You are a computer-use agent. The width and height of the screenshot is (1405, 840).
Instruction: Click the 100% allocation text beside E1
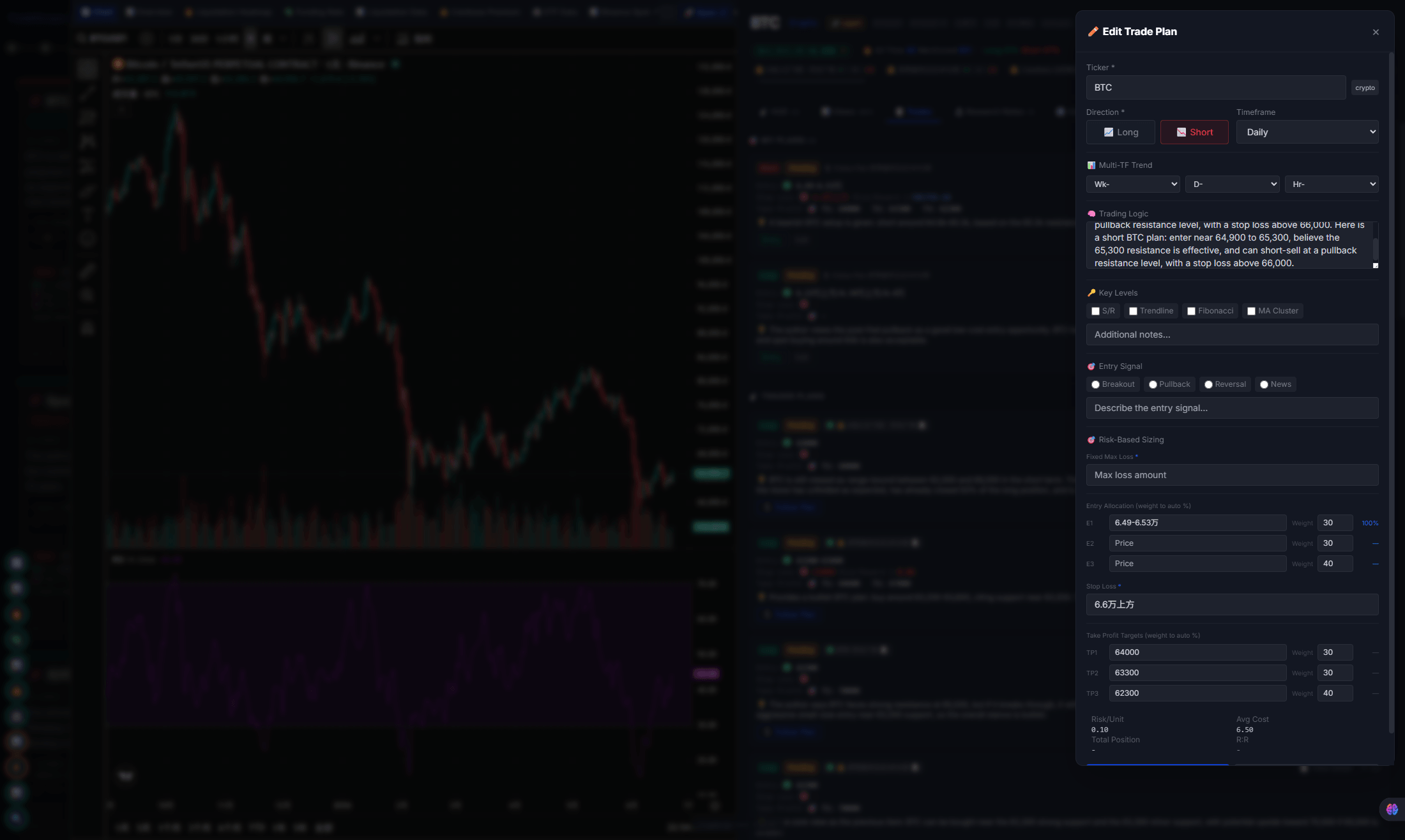1370,523
